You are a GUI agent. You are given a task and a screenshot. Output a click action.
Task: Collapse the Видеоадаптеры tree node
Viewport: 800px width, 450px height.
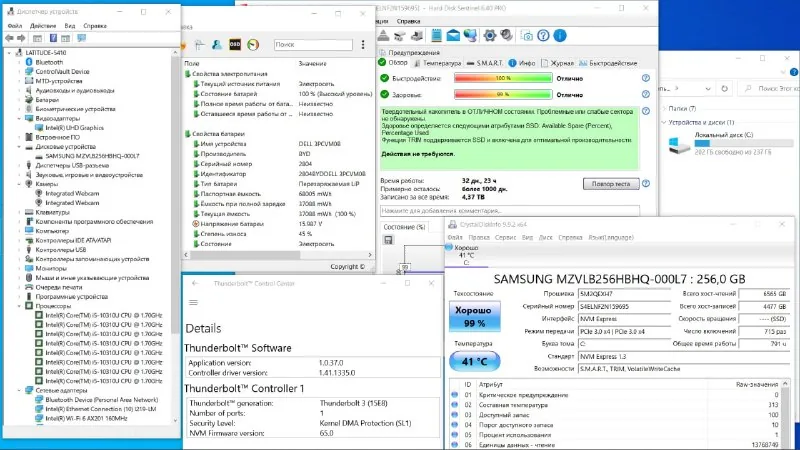[x=19, y=118]
